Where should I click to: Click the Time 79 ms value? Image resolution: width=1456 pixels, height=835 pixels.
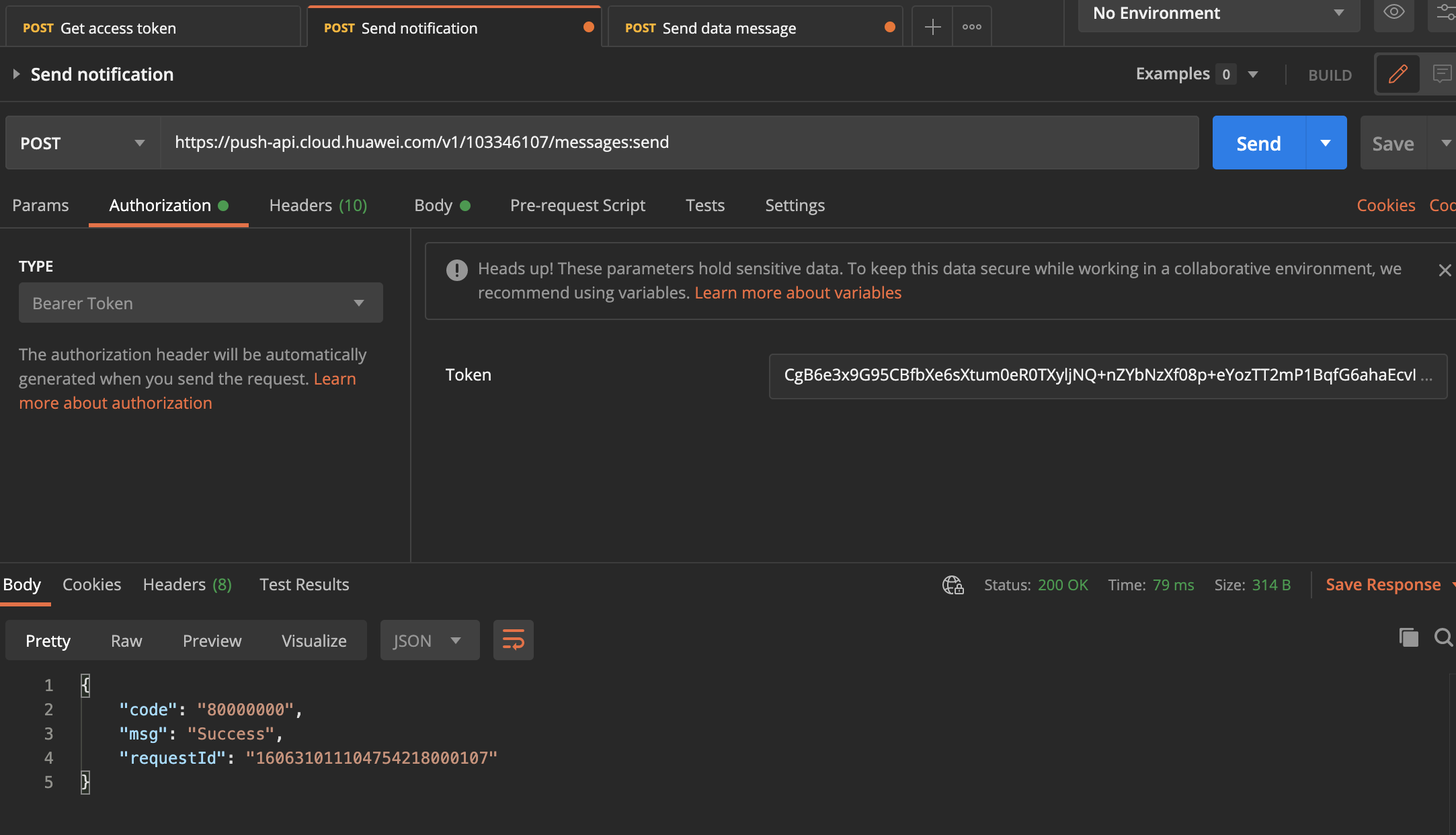[1173, 585]
